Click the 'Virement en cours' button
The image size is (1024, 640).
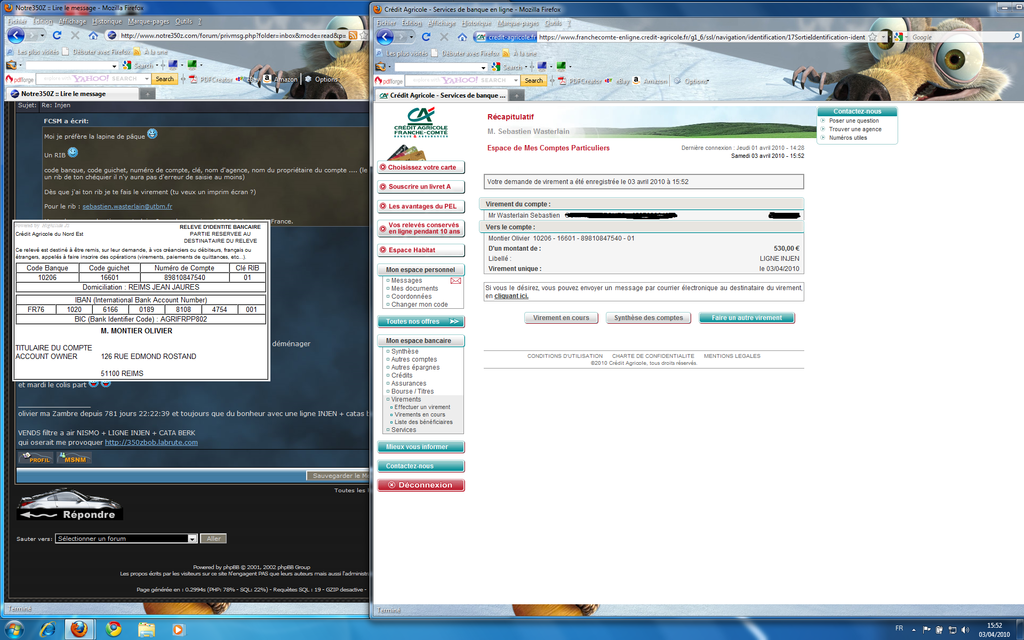[561, 318]
